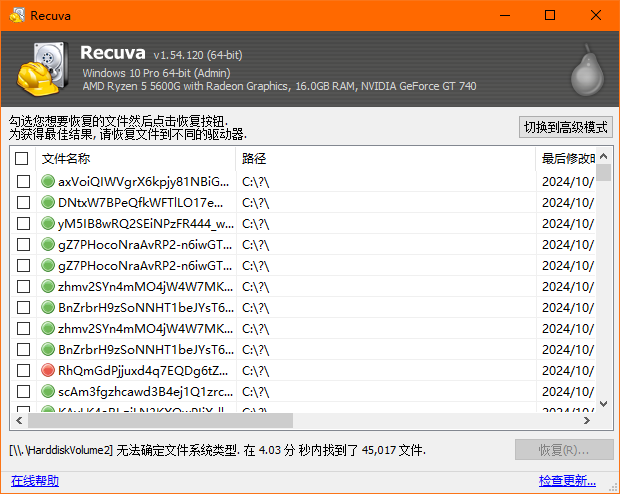Click the C:\?\ path in the axVoiQIWVgrX6 row
This screenshot has height=494, width=620.
pyautogui.click(x=255, y=182)
